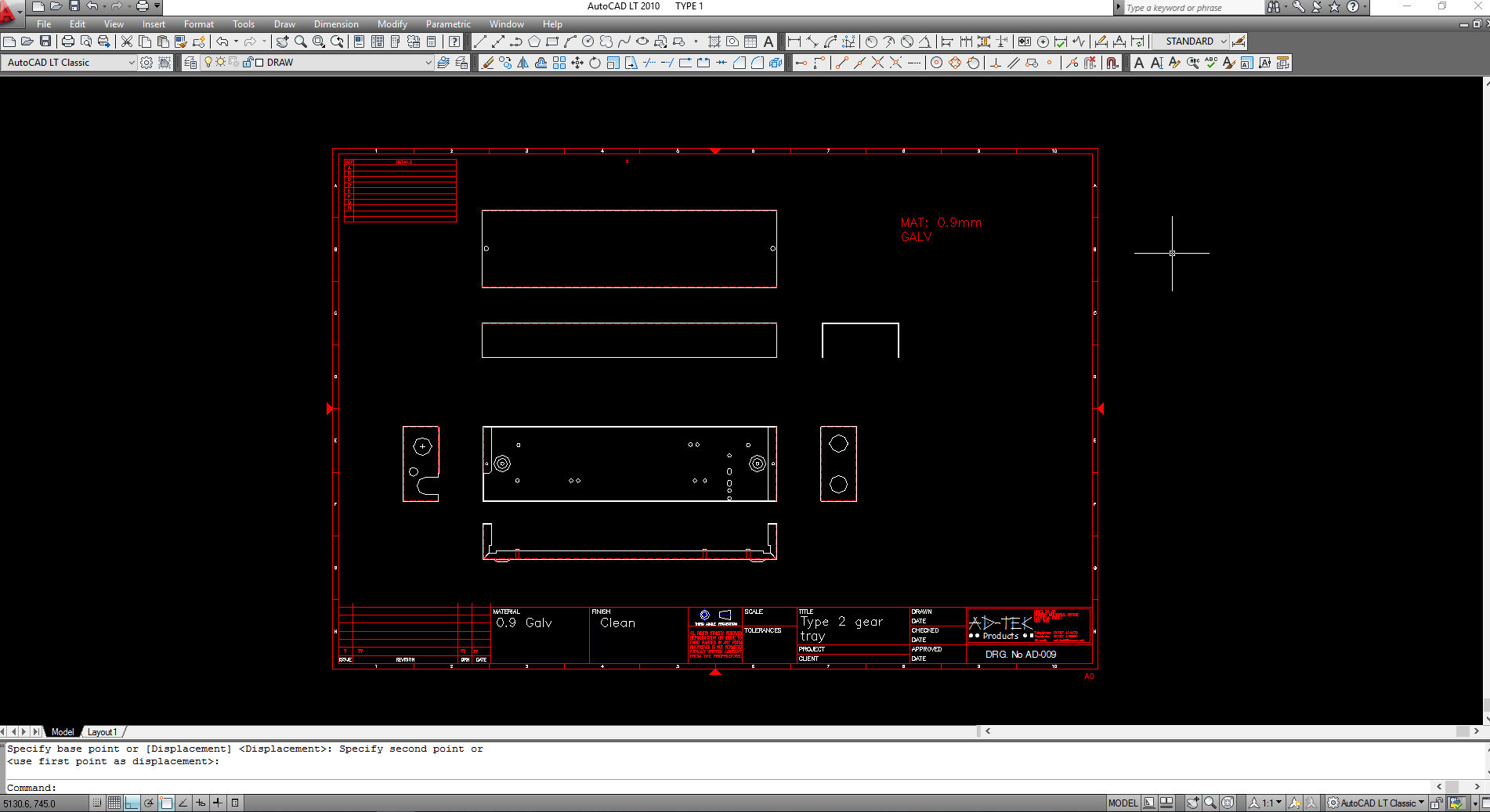Click the Cut scissors icon
1490x812 pixels.
[x=126, y=42]
